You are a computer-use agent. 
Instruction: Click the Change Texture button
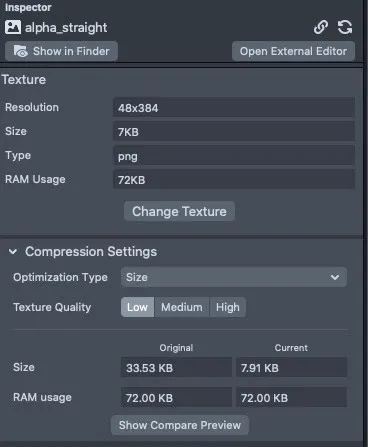(x=179, y=211)
